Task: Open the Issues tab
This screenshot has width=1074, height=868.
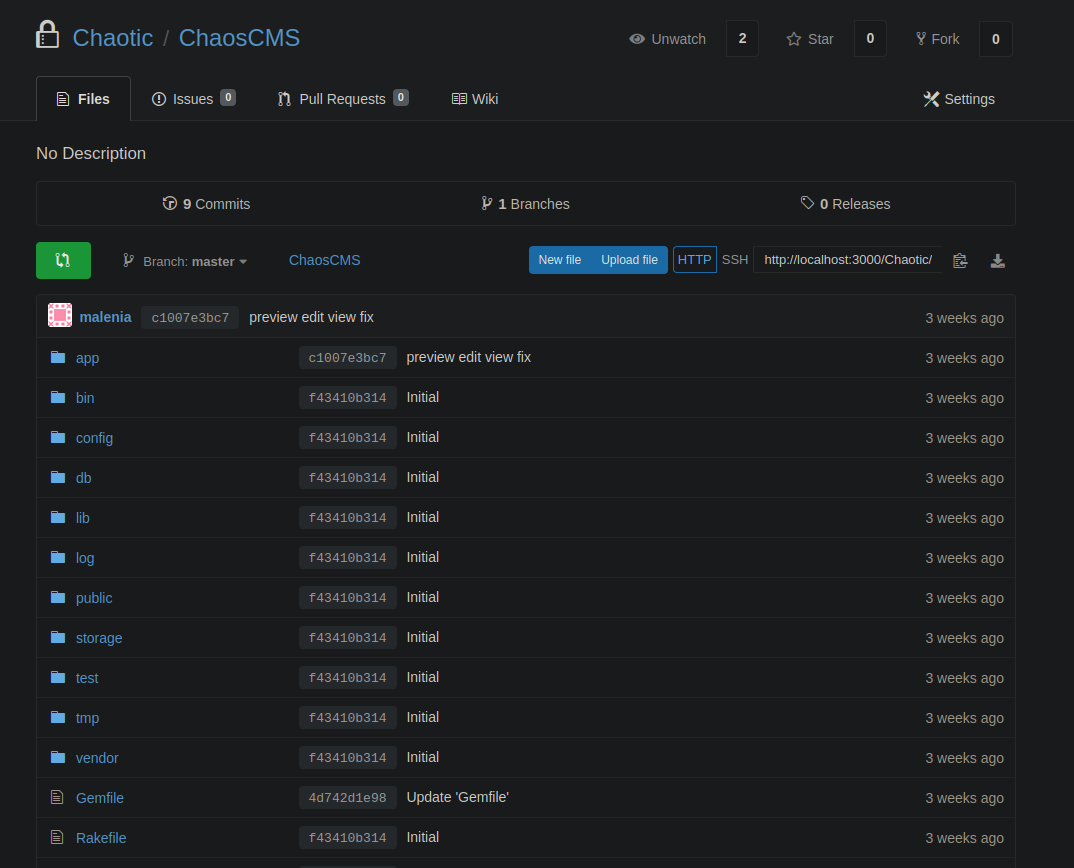Action: tap(194, 99)
